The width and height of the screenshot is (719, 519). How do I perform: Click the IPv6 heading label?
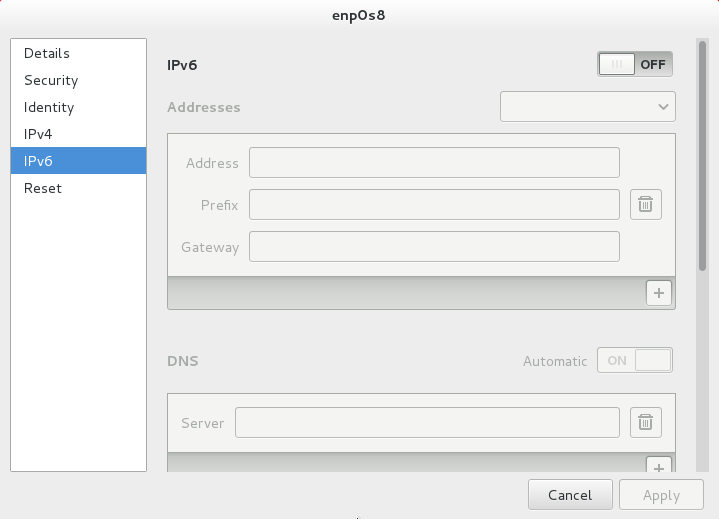pyautogui.click(x=182, y=65)
